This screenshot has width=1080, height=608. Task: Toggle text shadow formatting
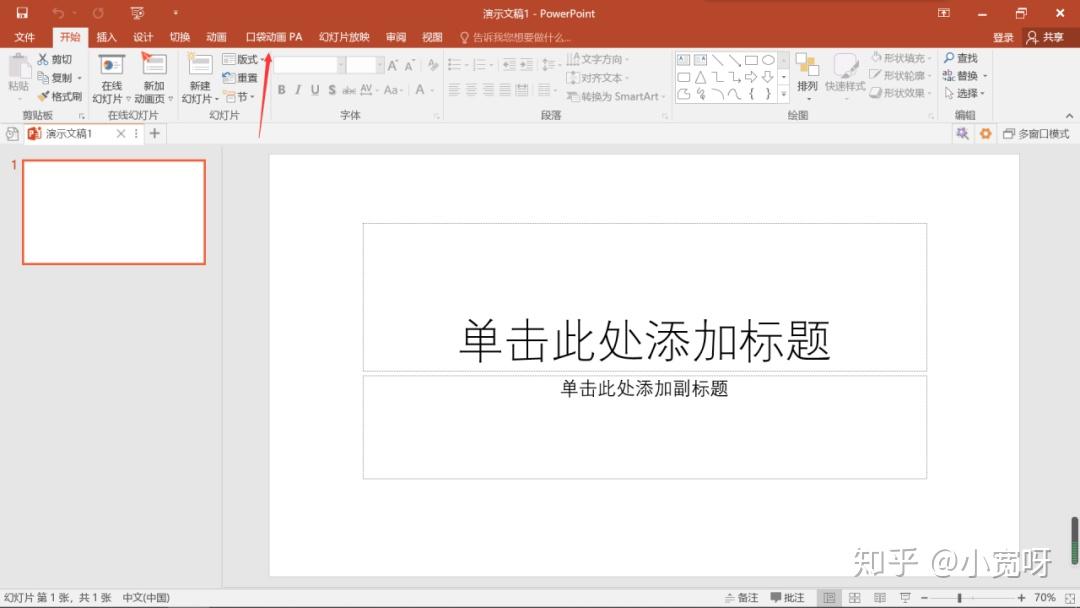click(332, 90)
